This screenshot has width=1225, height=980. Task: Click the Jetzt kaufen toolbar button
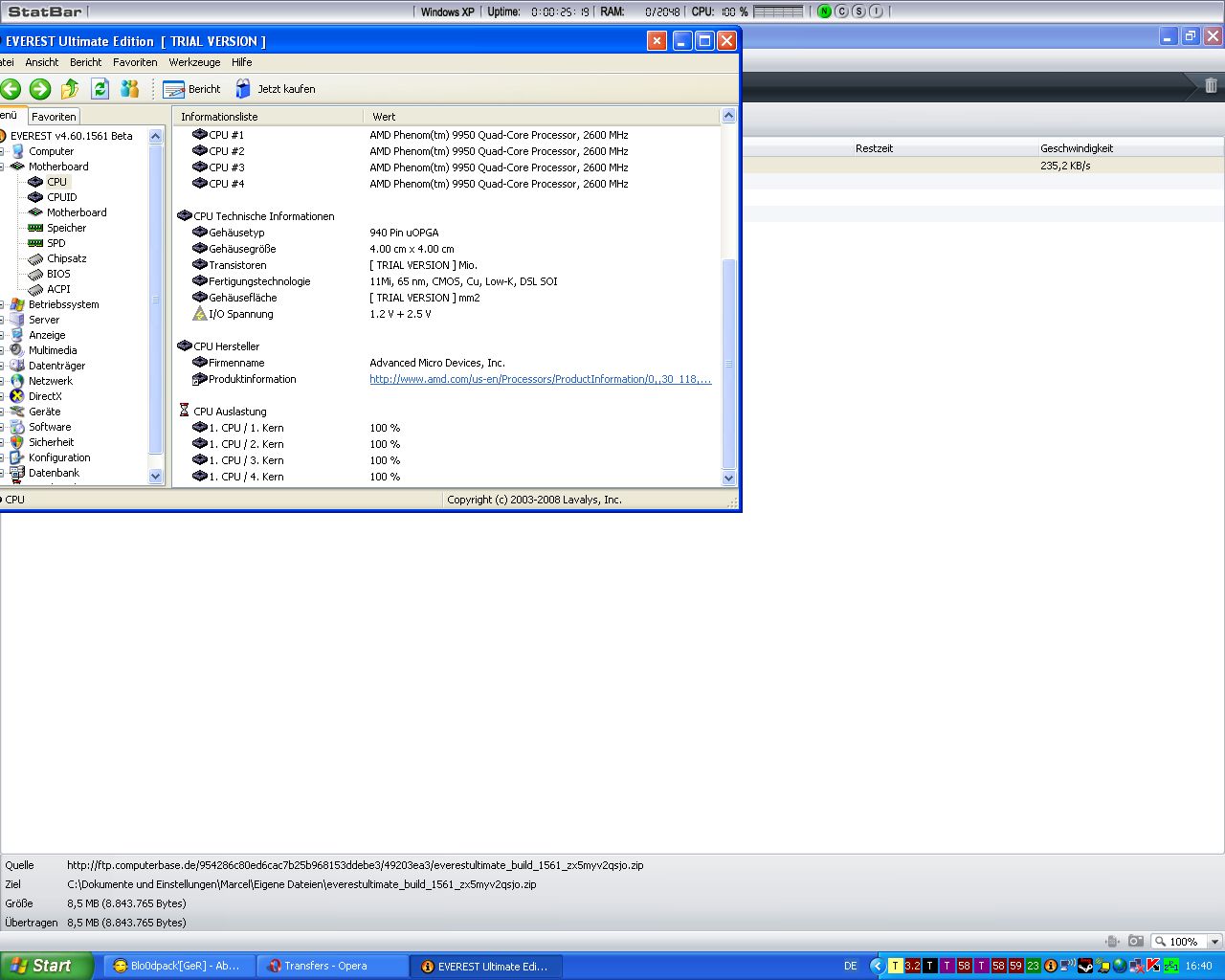[x=275, y=89]
